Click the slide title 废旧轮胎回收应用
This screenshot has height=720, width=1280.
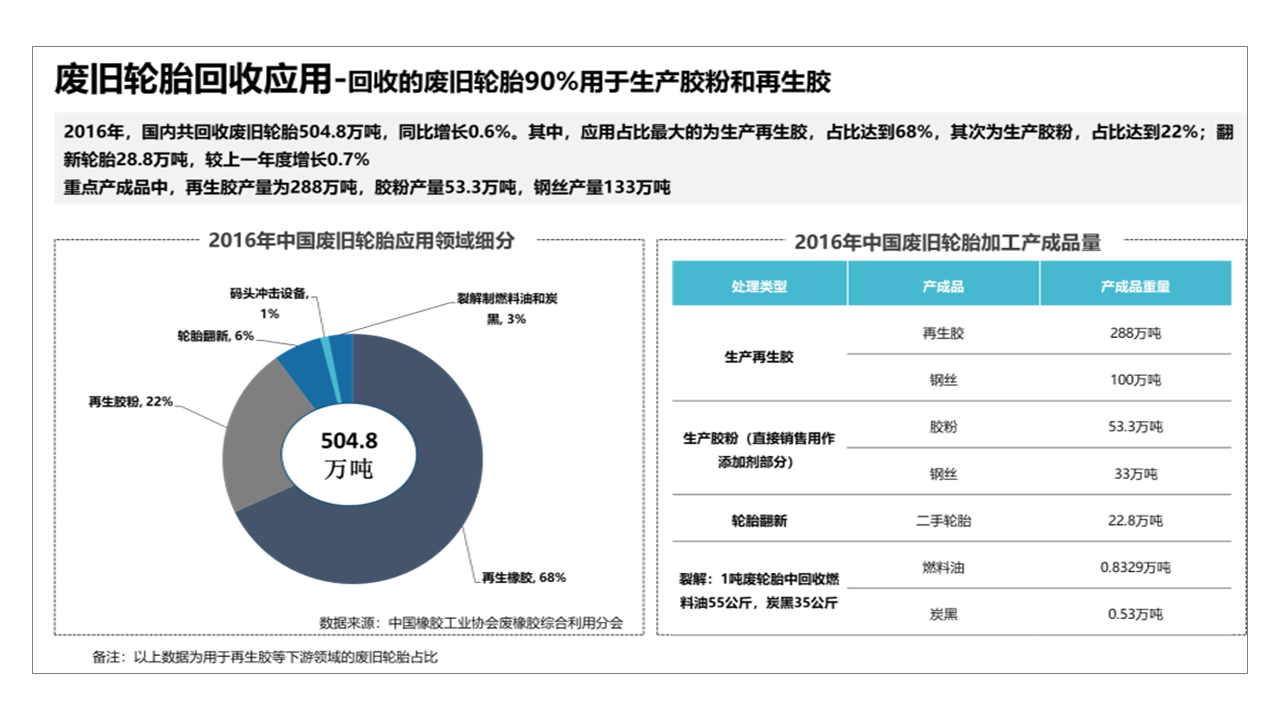point(191,79)
